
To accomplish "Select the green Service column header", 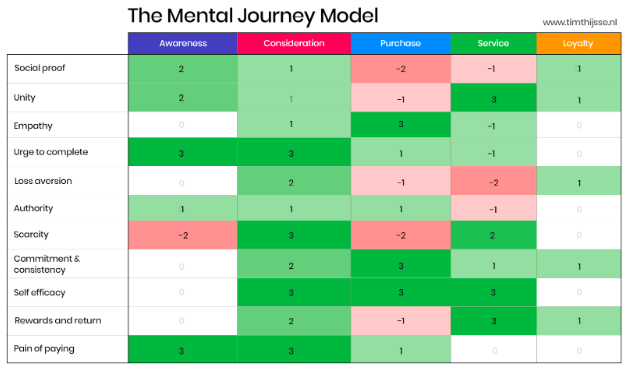I will coord(493,43).
